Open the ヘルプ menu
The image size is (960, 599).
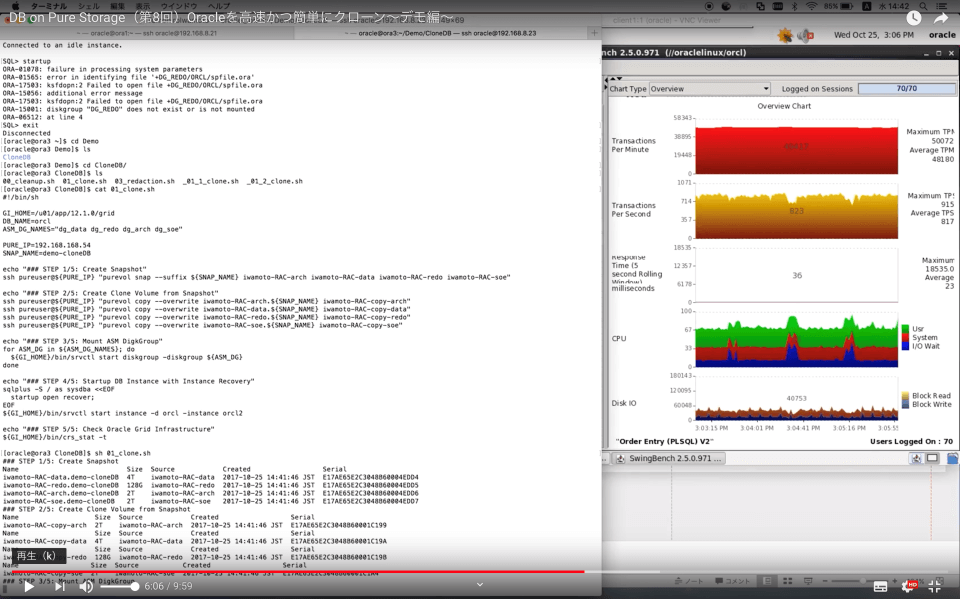pos(219,6)
